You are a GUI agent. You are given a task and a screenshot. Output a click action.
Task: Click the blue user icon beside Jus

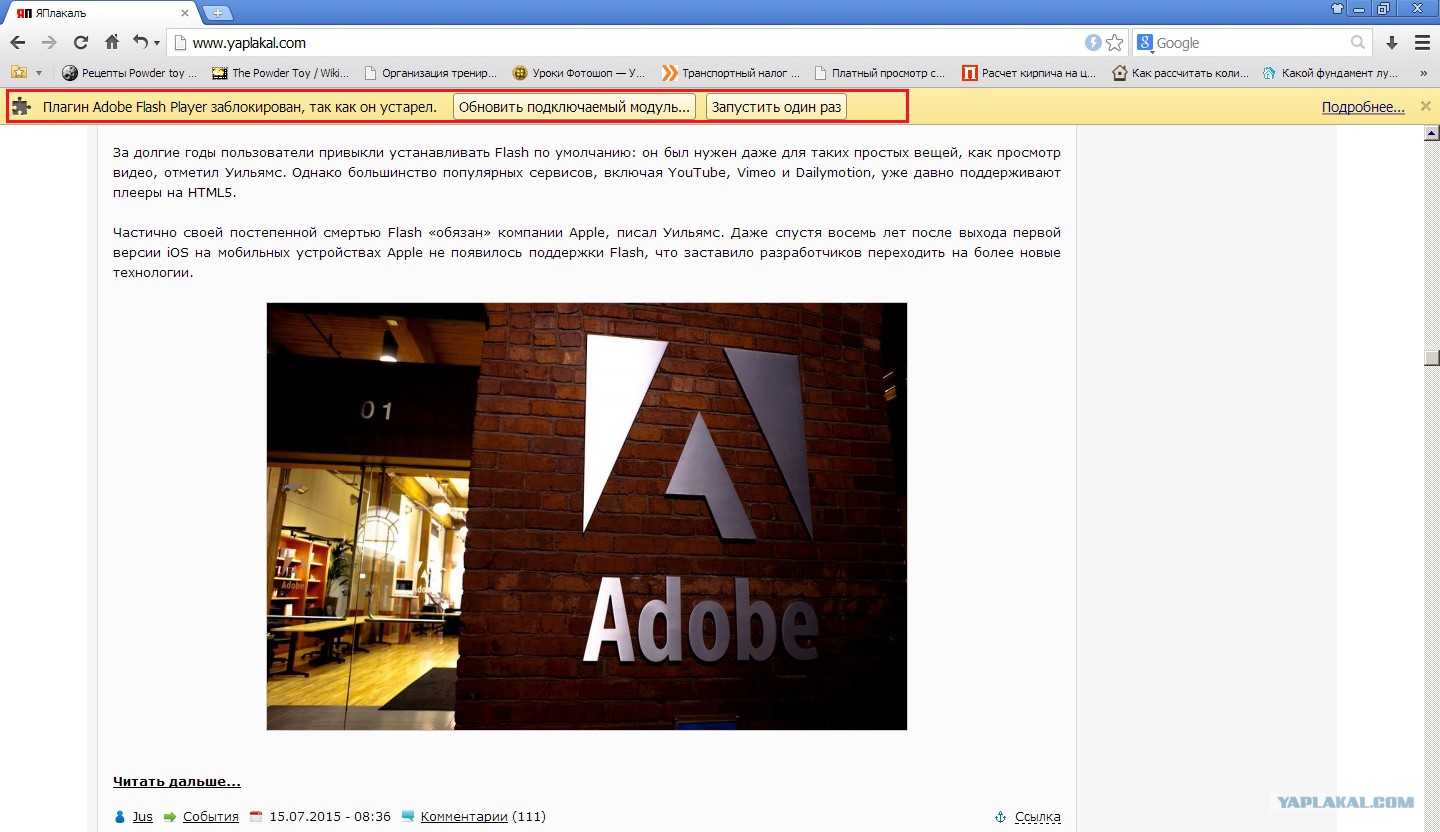click(x=121, y=817)
